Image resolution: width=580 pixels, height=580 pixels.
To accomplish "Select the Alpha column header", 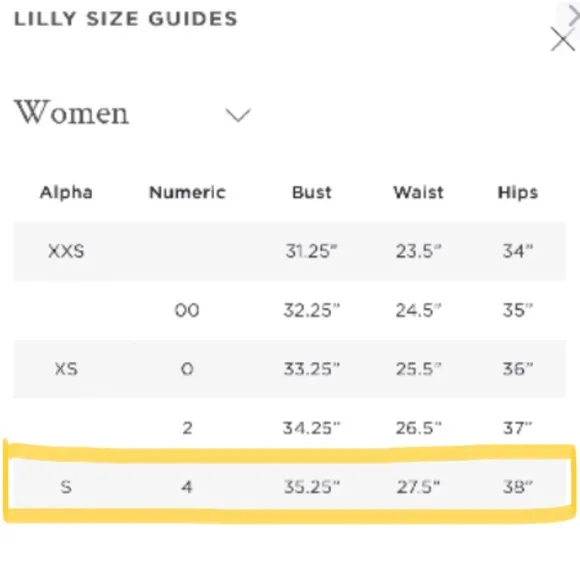I will [66, 193].
